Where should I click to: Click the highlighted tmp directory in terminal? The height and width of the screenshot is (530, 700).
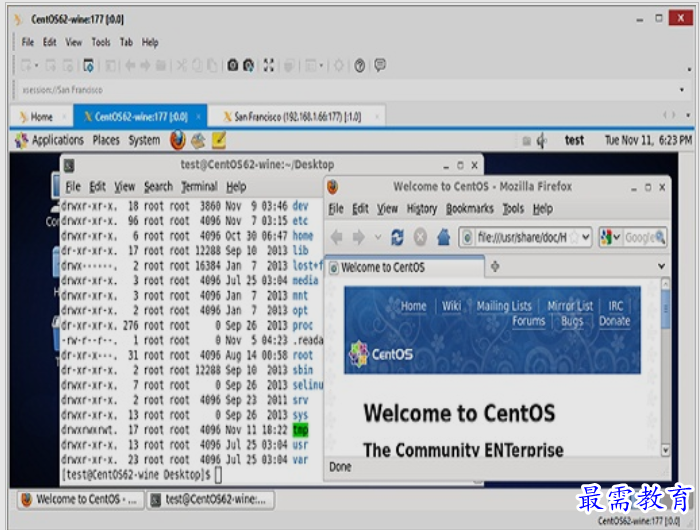click(300, 430)
